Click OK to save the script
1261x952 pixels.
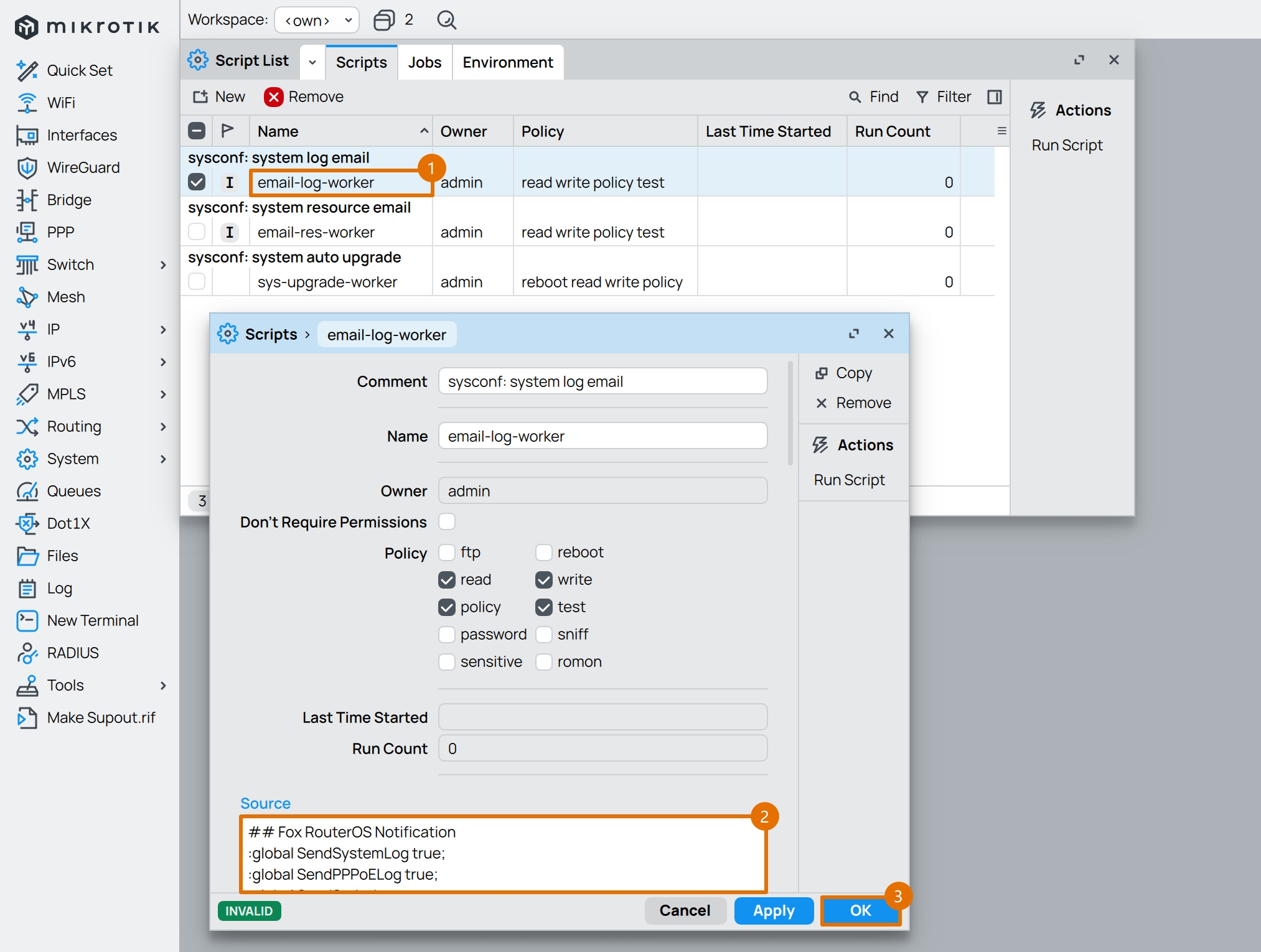pyautogui.click(x=861, y=910)
